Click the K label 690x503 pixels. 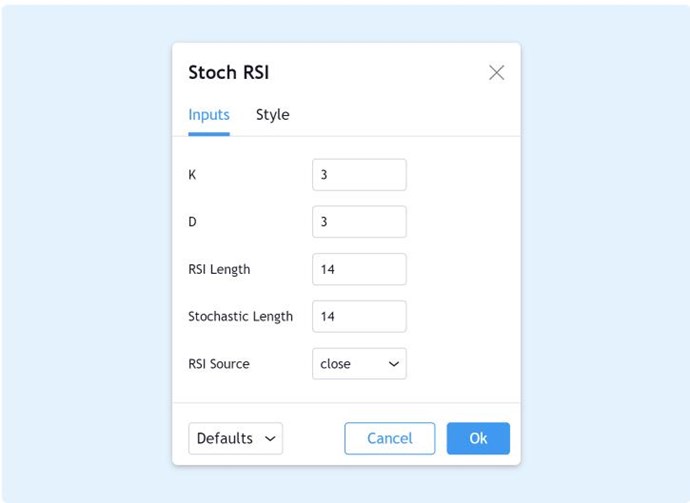pyautogui.click(x=192, y=175)
